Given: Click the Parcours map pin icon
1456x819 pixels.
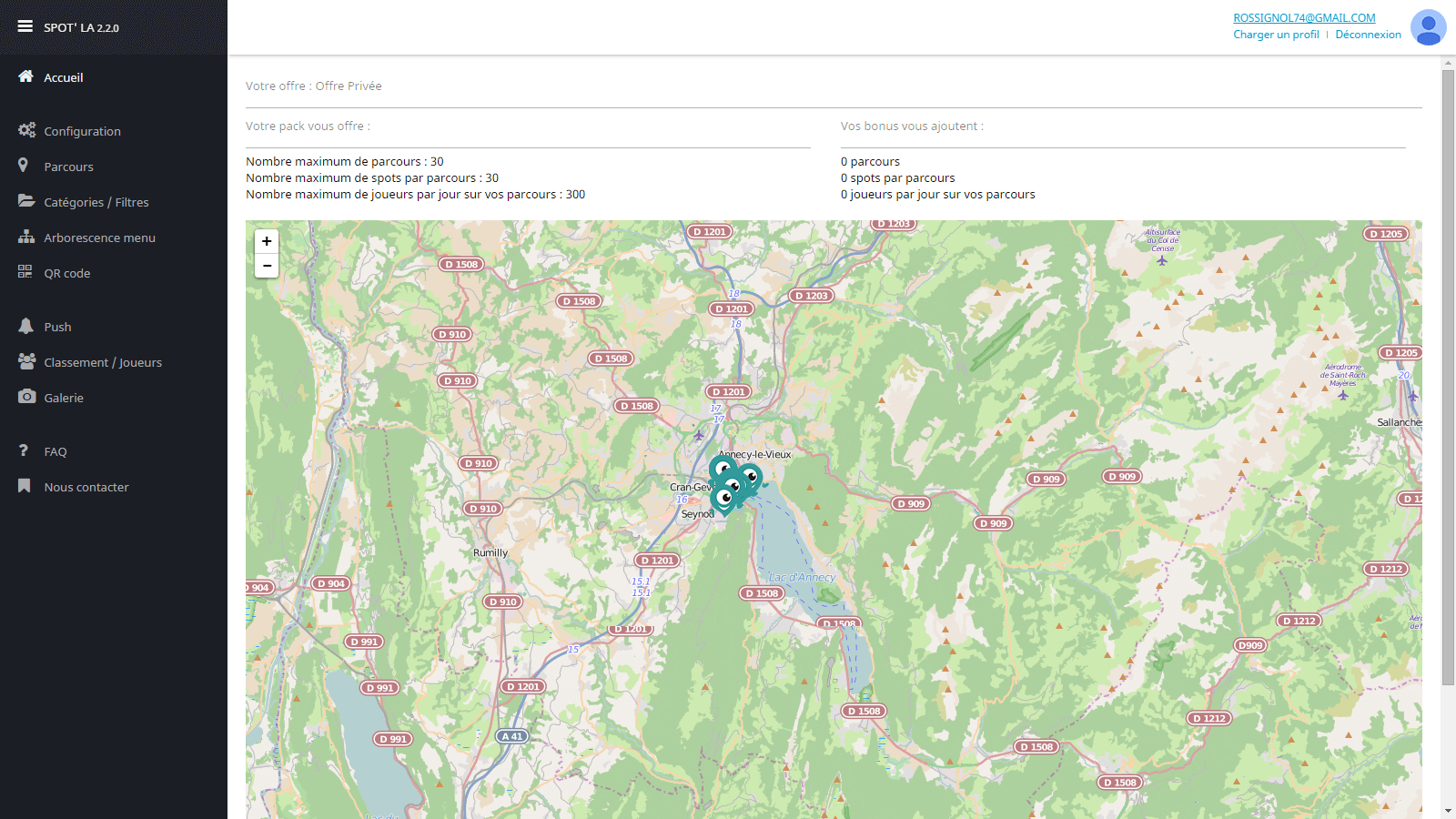Looking at the screenshot, I should point(24,166).
